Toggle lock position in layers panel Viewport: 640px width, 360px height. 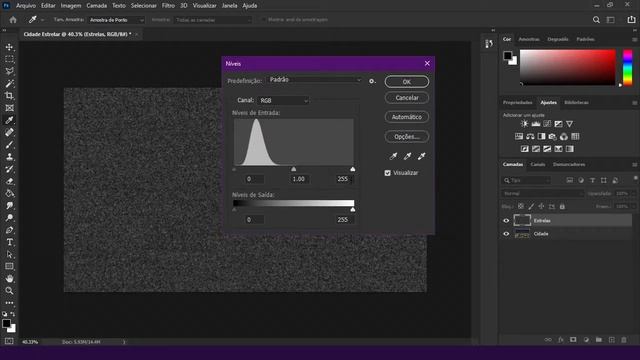pos(541,207)
